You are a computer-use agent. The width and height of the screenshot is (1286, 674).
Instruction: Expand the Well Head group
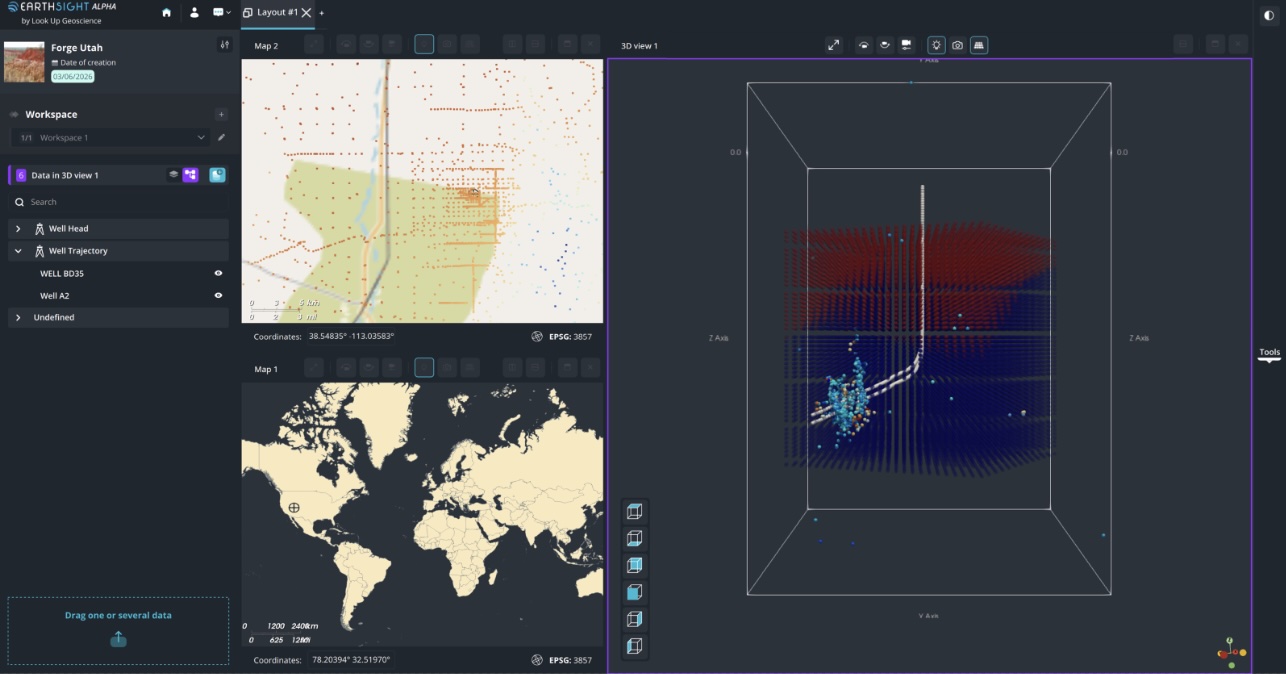[18, 229]
